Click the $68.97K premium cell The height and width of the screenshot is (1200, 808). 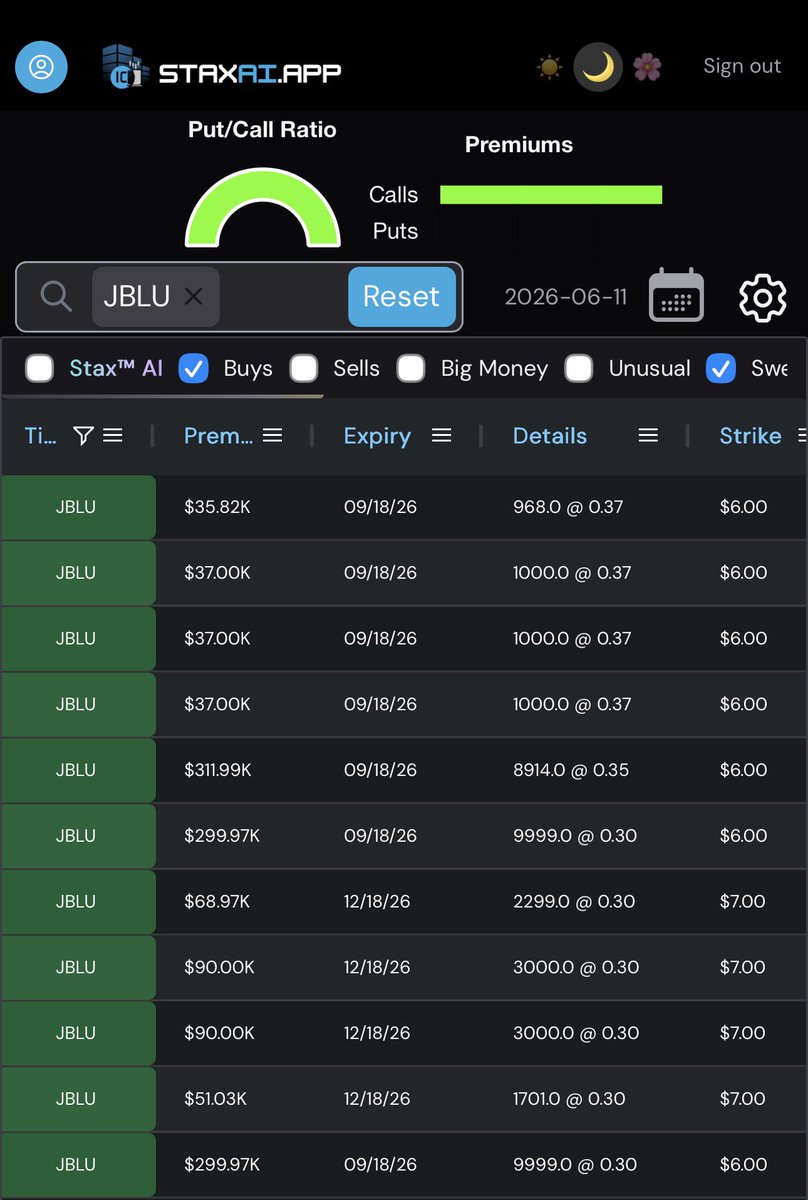pyautogui.click(x=217, y=902)
